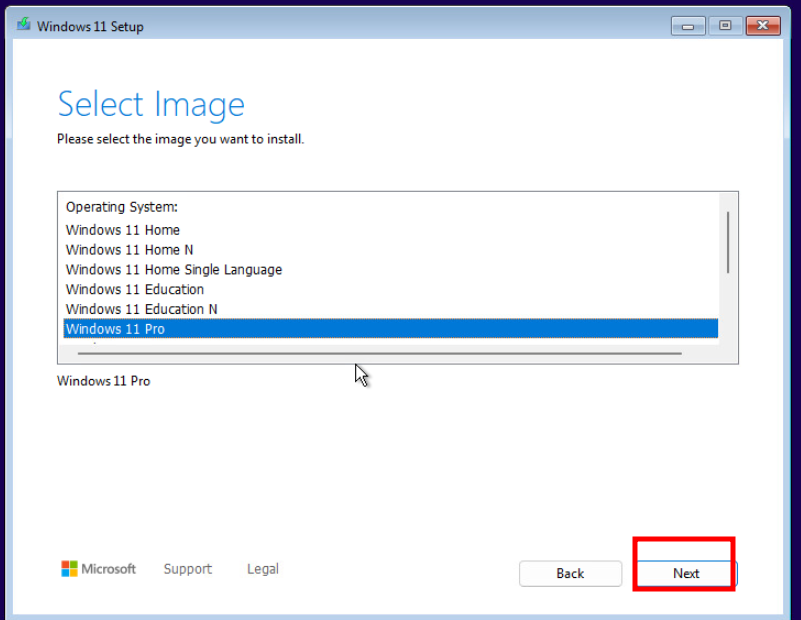
Task: Click the horizontal scrollbar under the list
Action: pos(380,353)
